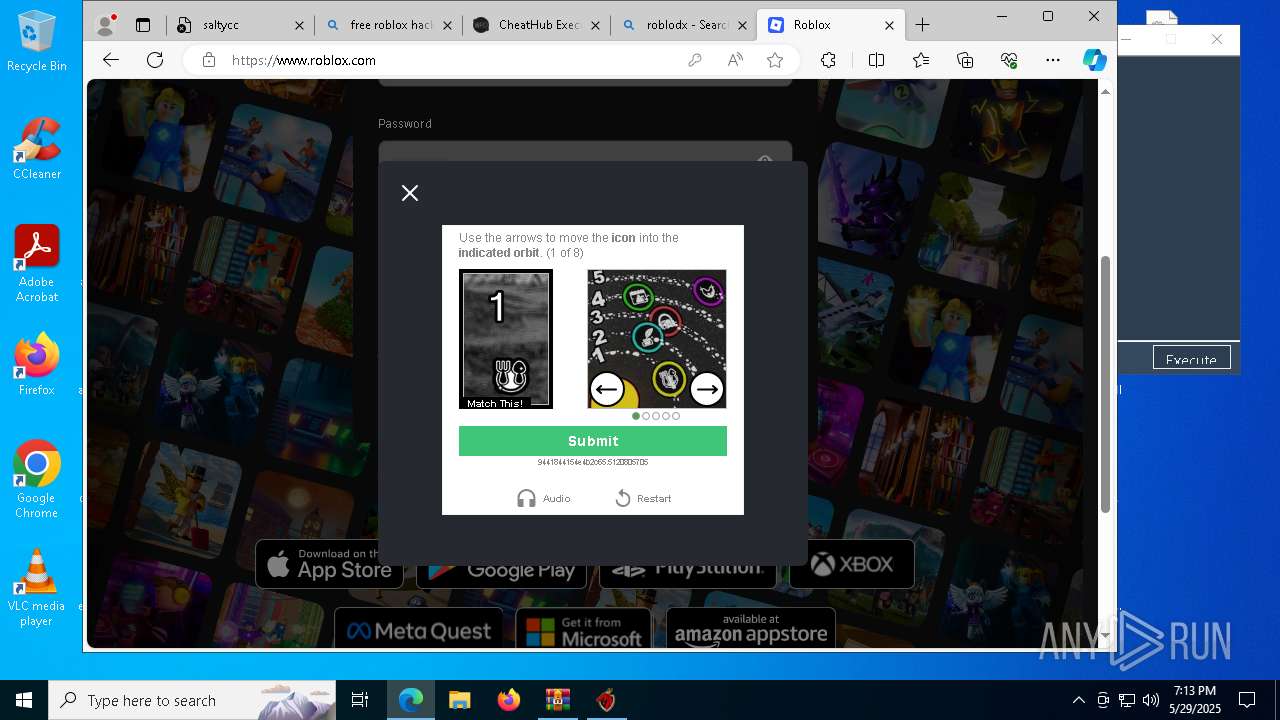This screenshot has width=1280, height=720.
Task: Open File Explorer from taskbar
Action: 459,700
